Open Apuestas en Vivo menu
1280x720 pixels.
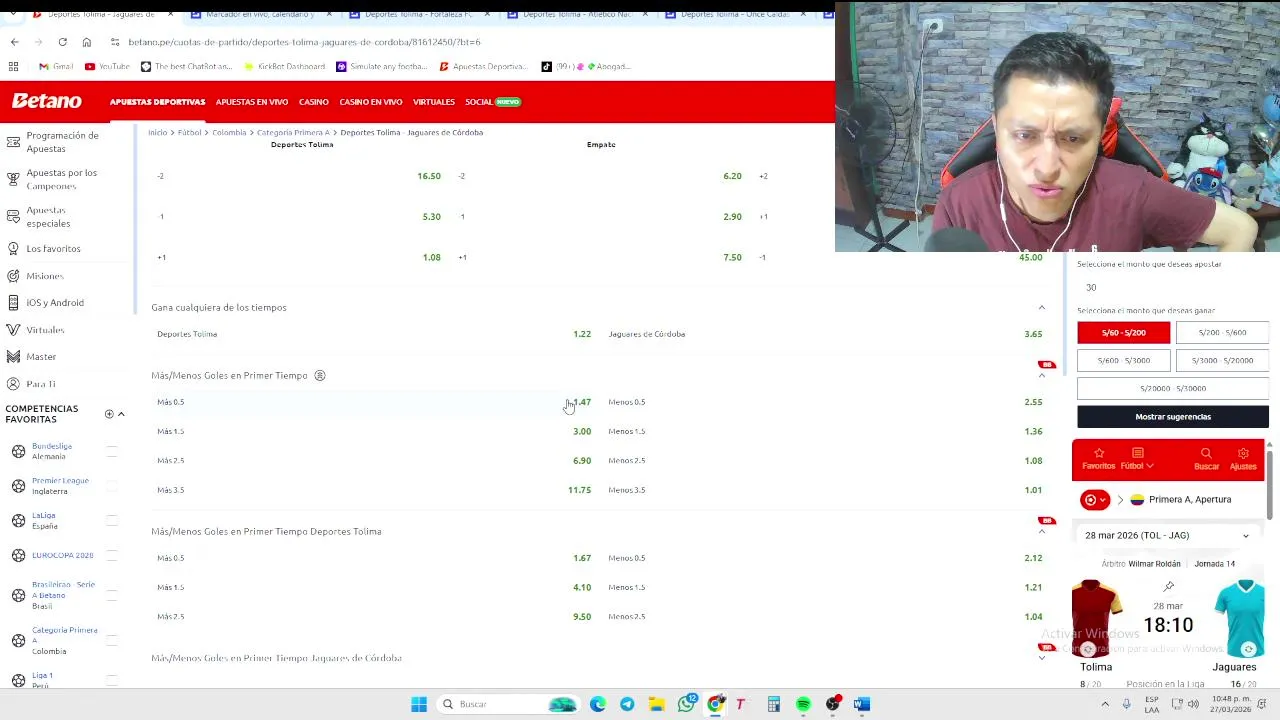click(252, 102)
